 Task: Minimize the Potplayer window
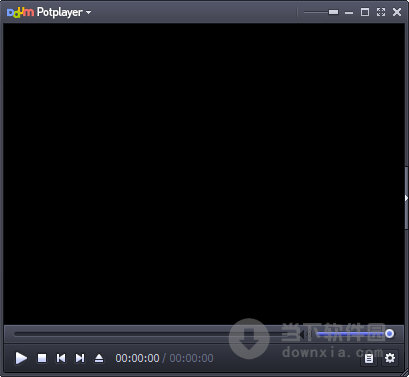(x=349, y=13)
